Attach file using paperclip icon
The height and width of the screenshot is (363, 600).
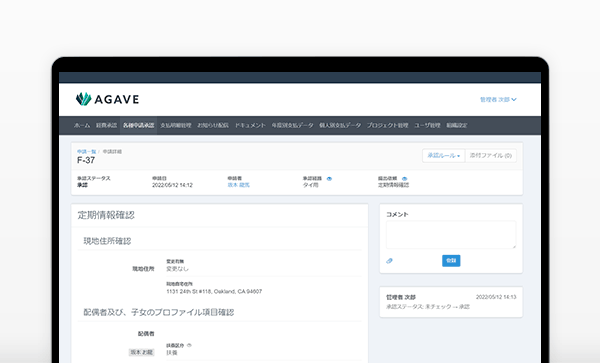[x=389, y=261]
